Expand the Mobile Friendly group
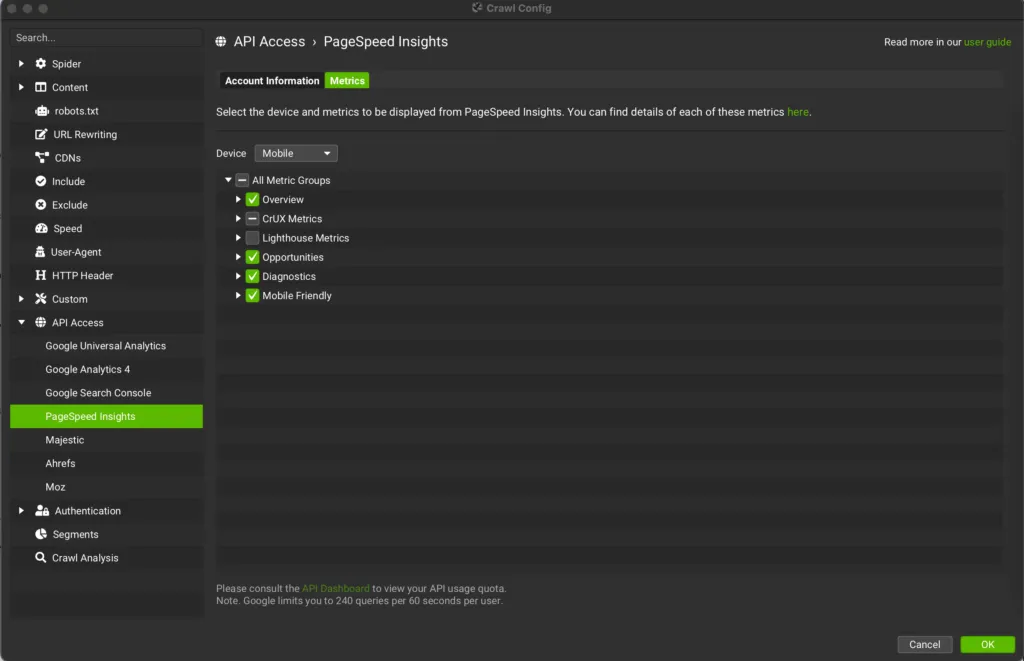Viewport: 1024px width, 661px height. point(238,295)
